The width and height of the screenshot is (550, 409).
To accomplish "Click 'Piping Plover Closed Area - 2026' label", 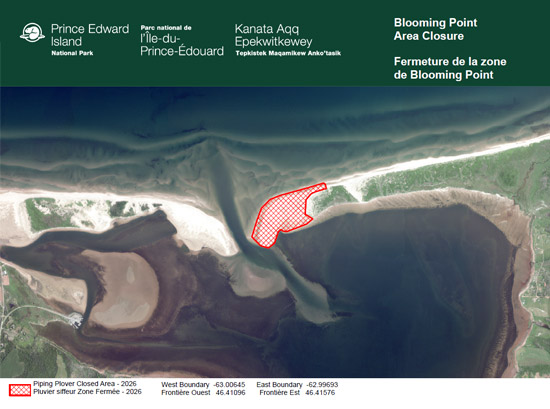I will (x=85, y=384).
